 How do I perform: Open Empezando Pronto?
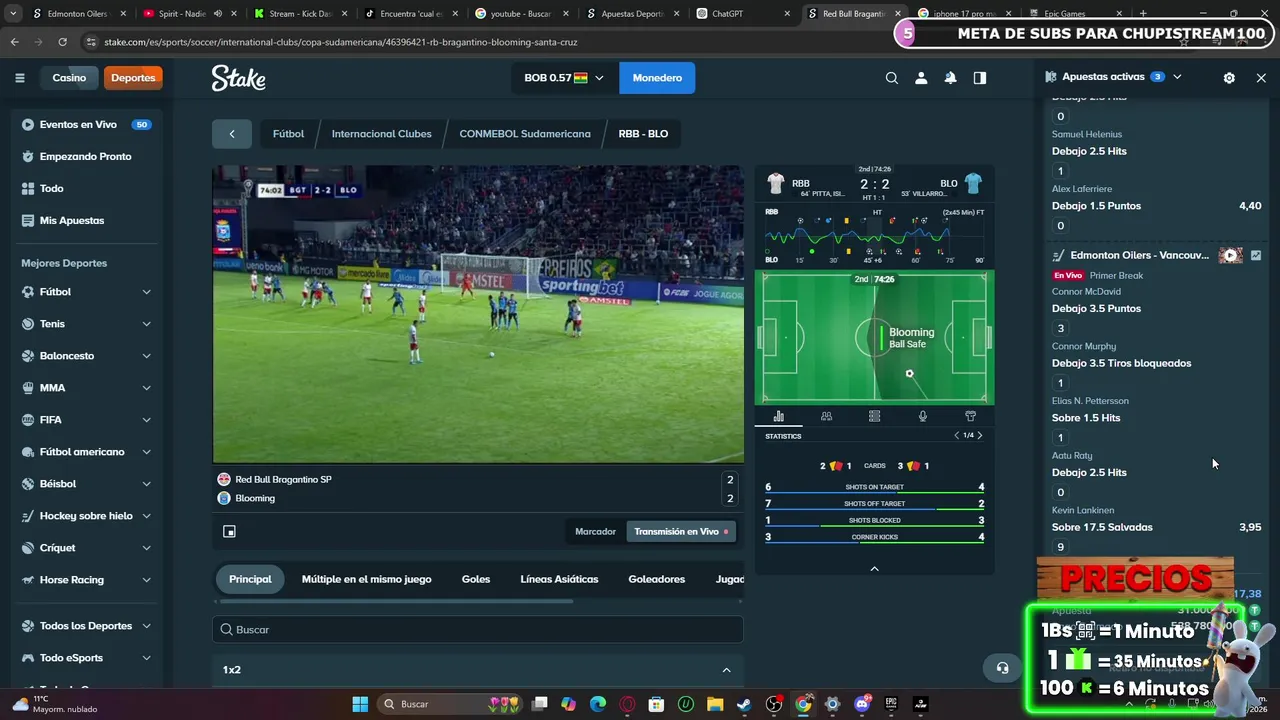[86, 157]
